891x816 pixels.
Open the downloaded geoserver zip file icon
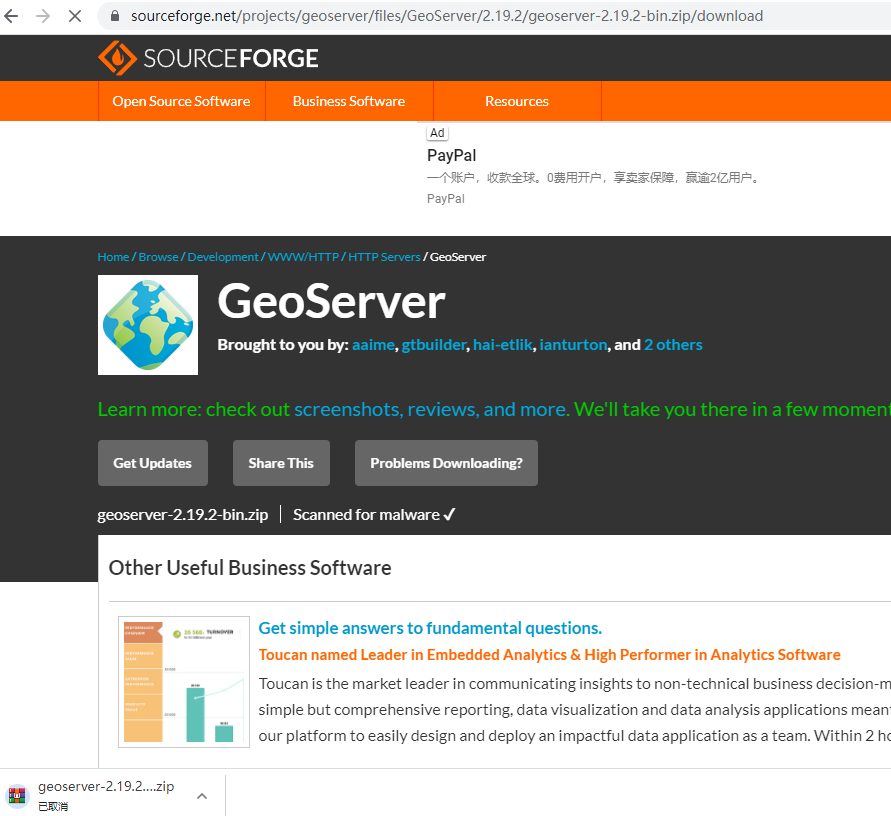pos(16,794)
